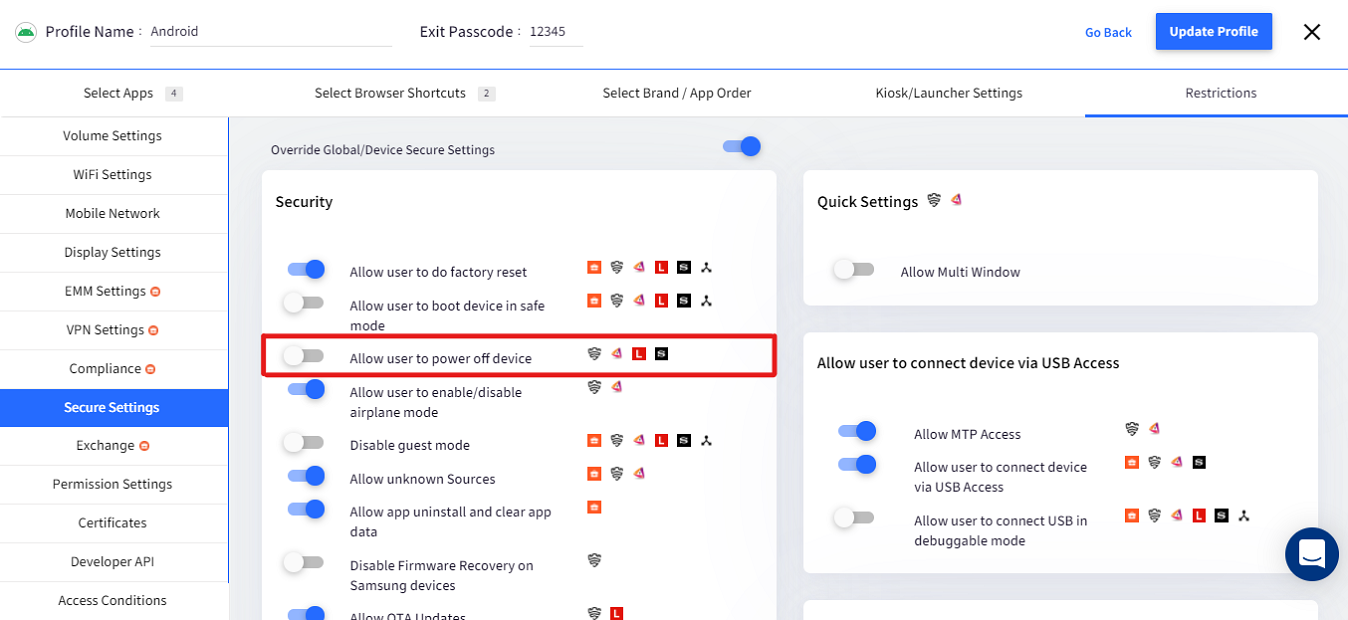This screenshot has height=620, width=1348.
Task: Click the black S icon in factory reset row
Action: pos(684,267)
